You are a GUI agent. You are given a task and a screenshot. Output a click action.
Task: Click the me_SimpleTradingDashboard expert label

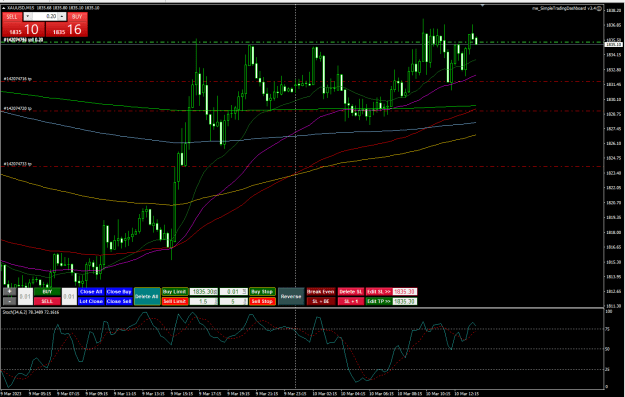564,8
